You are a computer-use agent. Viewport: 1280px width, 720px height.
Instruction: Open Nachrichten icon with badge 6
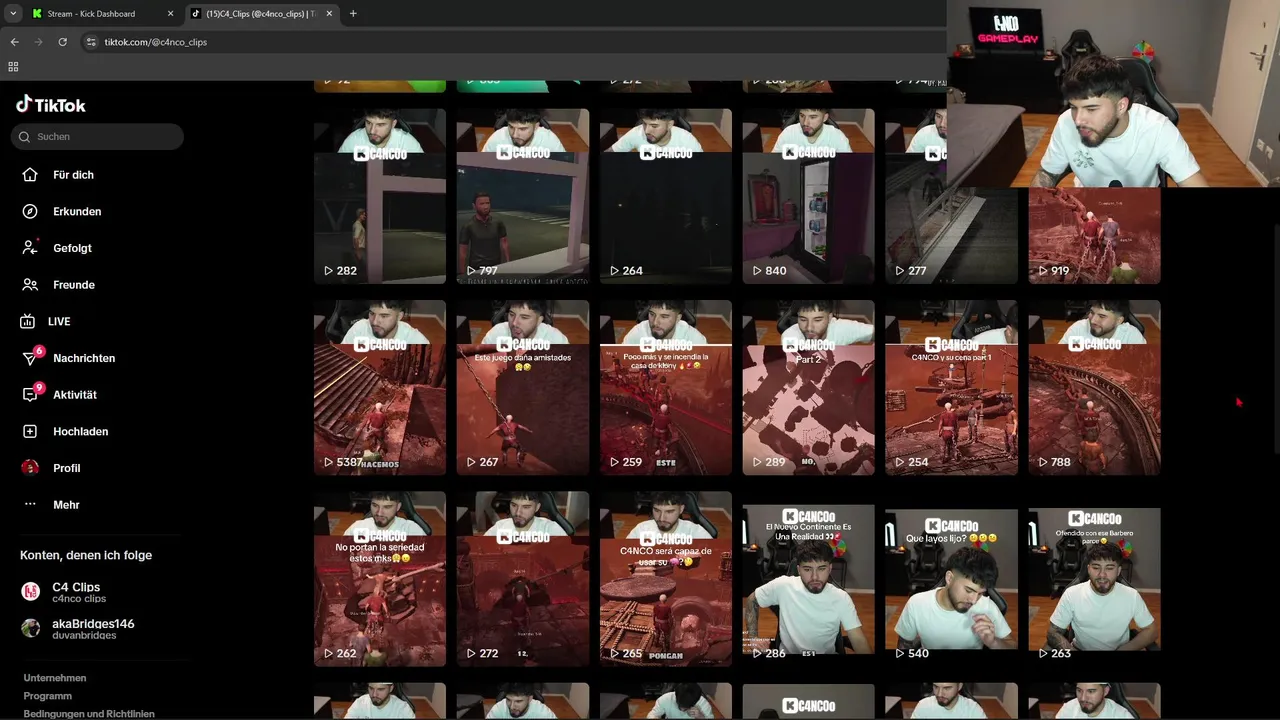coord(31,358)
